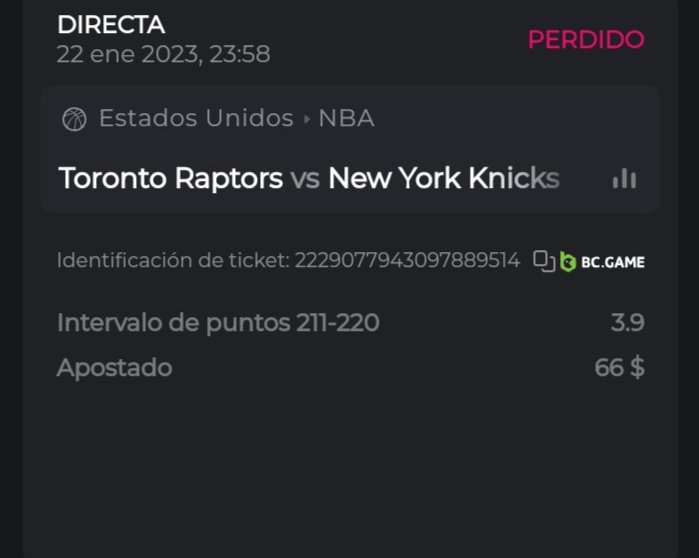Open the Estados Unidos category link
This screenshot has height=558, width=699.
[196, 119]
